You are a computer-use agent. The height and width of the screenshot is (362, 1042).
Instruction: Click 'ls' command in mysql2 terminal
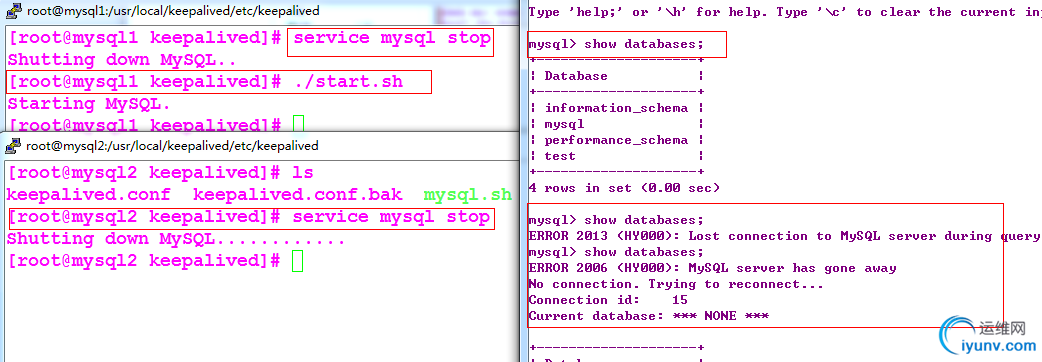pyautogui.click(x=303, y=173)
